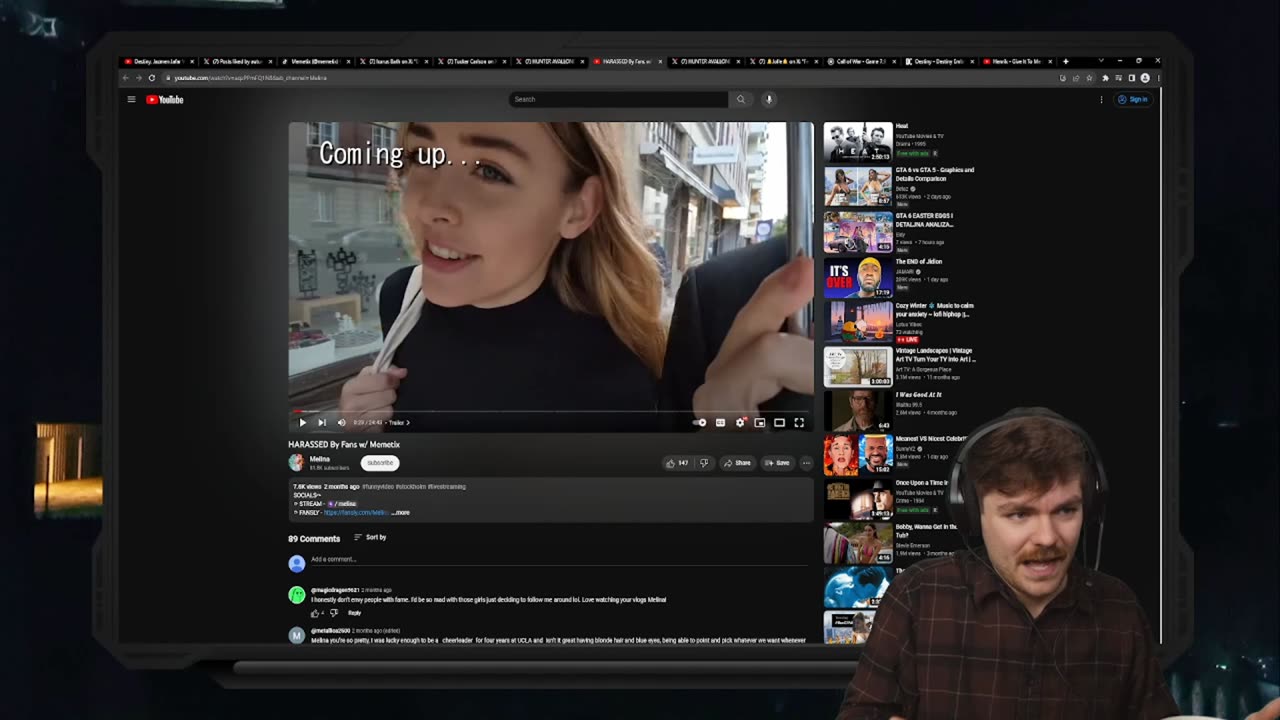The width and height of the screenshot is (1280, 720).
Task: Play the video with the play button
Action: 303,423
